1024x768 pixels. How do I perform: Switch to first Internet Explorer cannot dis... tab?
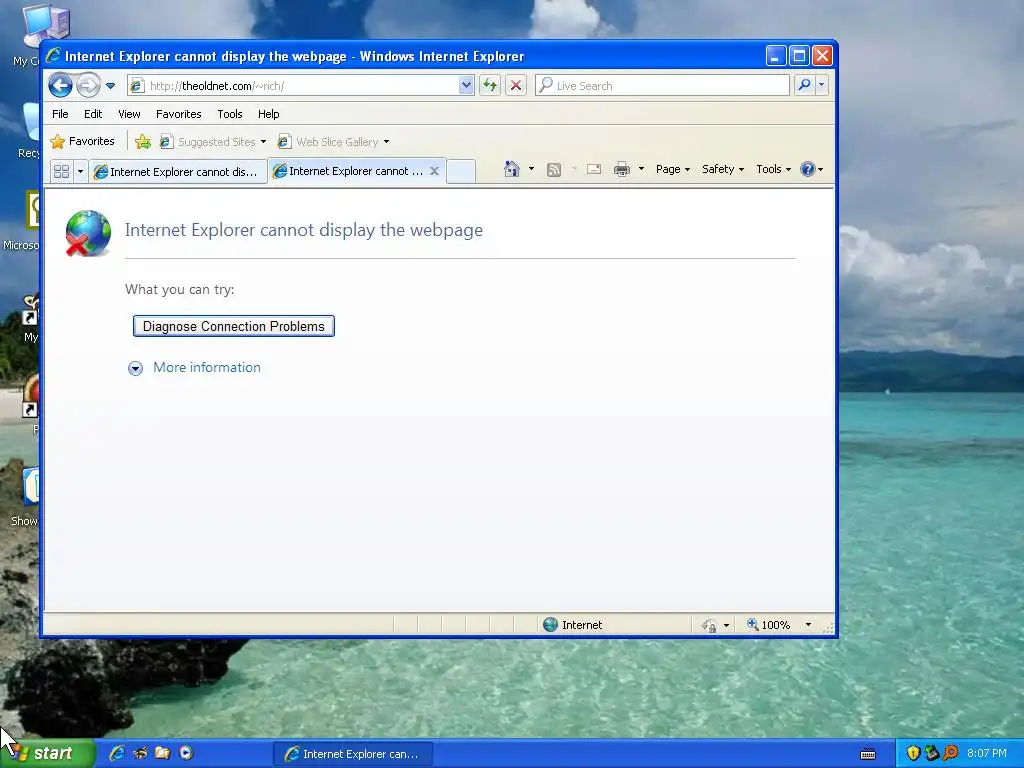click(178, 172)
